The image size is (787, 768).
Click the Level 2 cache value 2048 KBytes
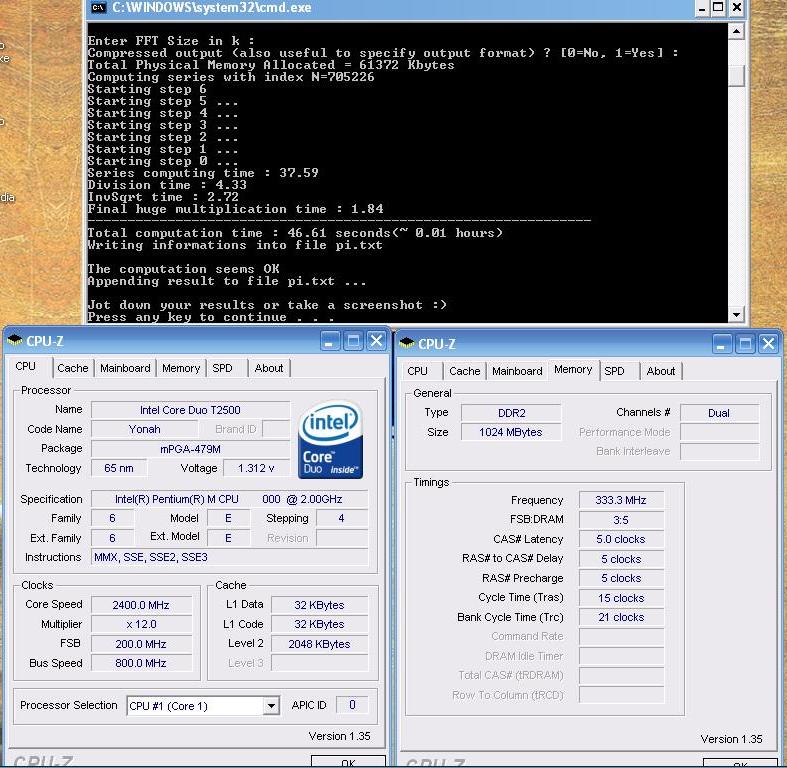(x=319, y=644)
